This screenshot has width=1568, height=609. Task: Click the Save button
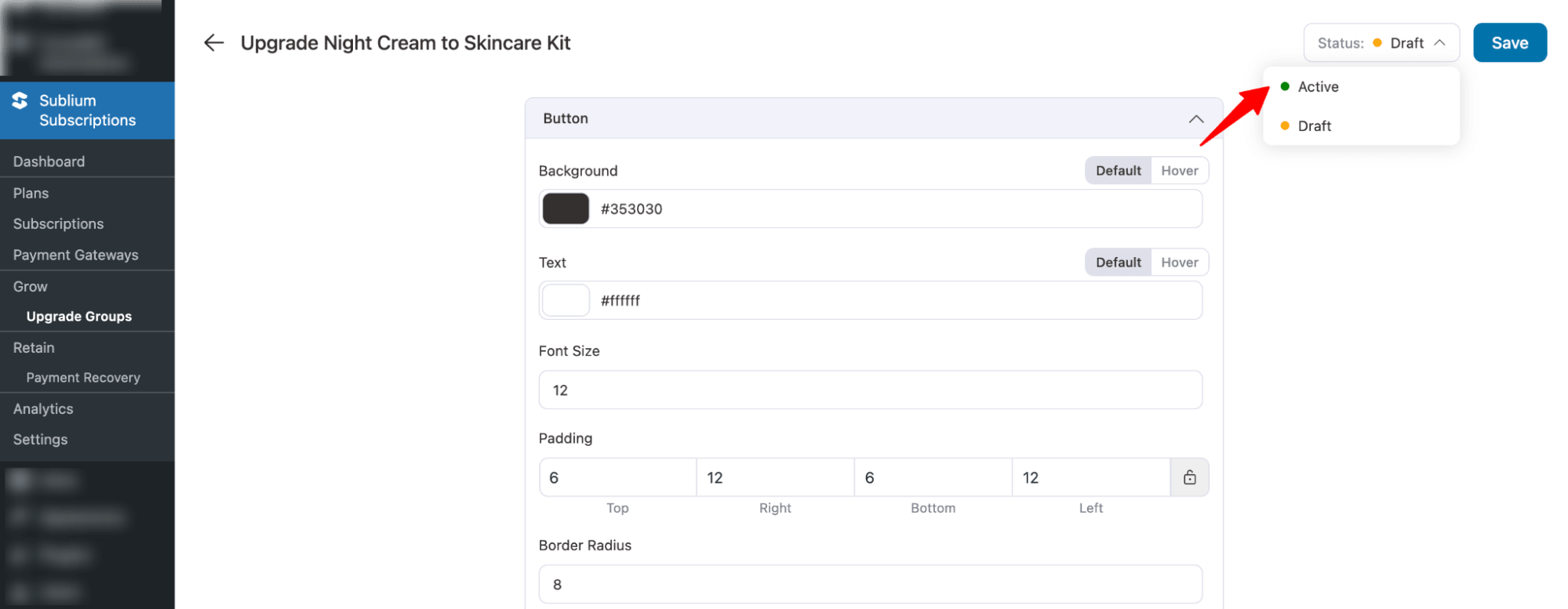(x=1509, y=43)
